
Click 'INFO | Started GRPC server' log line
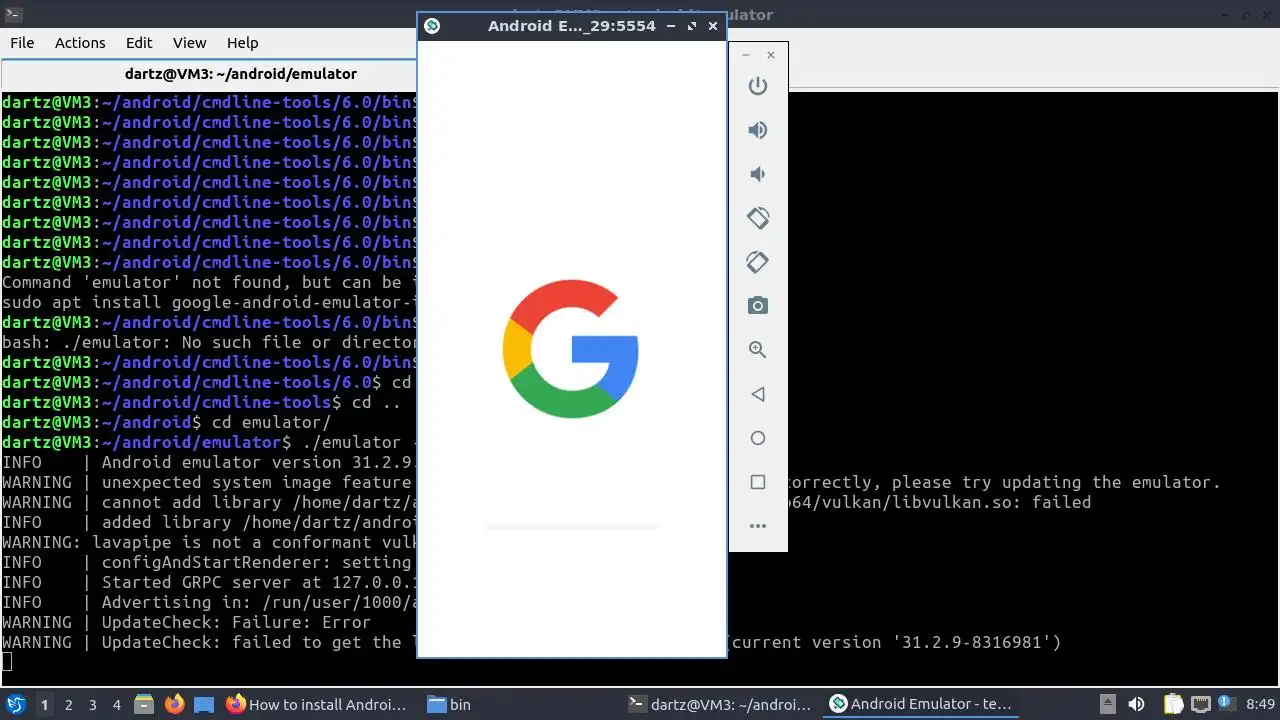coord(209,582)
